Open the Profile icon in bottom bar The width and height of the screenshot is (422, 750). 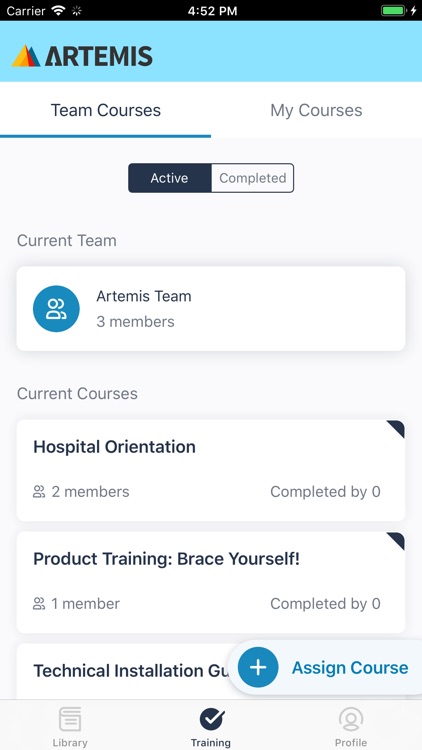351,719
